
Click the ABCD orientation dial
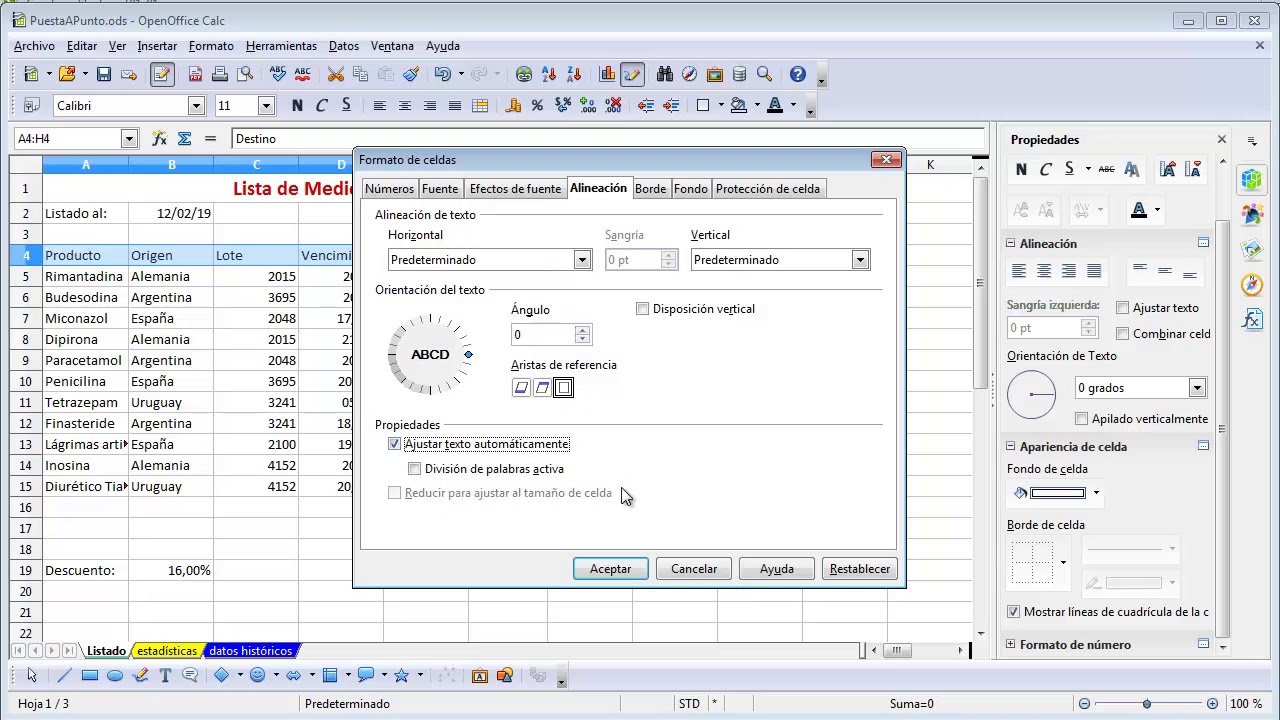430,355
